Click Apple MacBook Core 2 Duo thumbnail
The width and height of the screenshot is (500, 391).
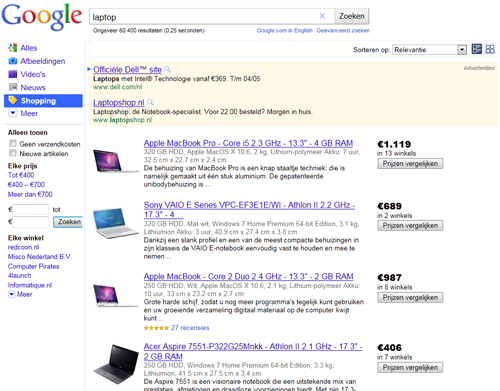click(116, 295)
